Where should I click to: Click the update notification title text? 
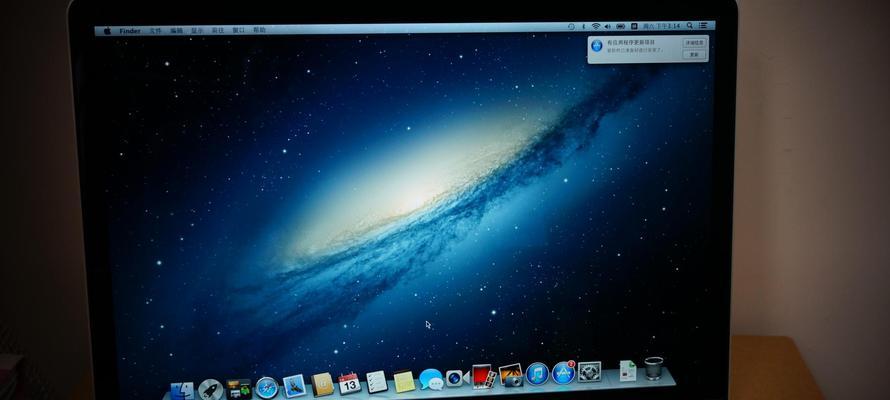coord(631,43)
